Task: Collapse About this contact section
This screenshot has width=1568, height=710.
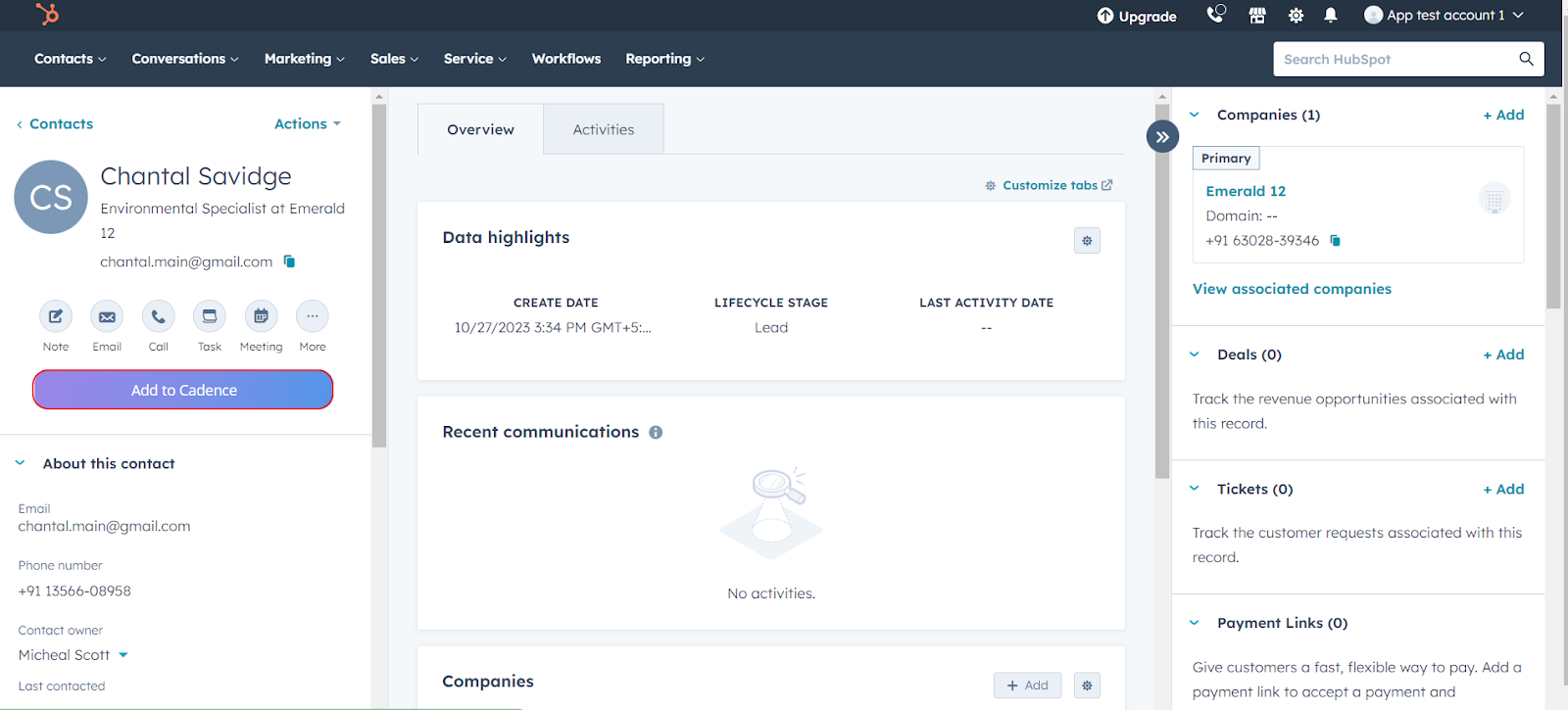Action: [20, 463]
